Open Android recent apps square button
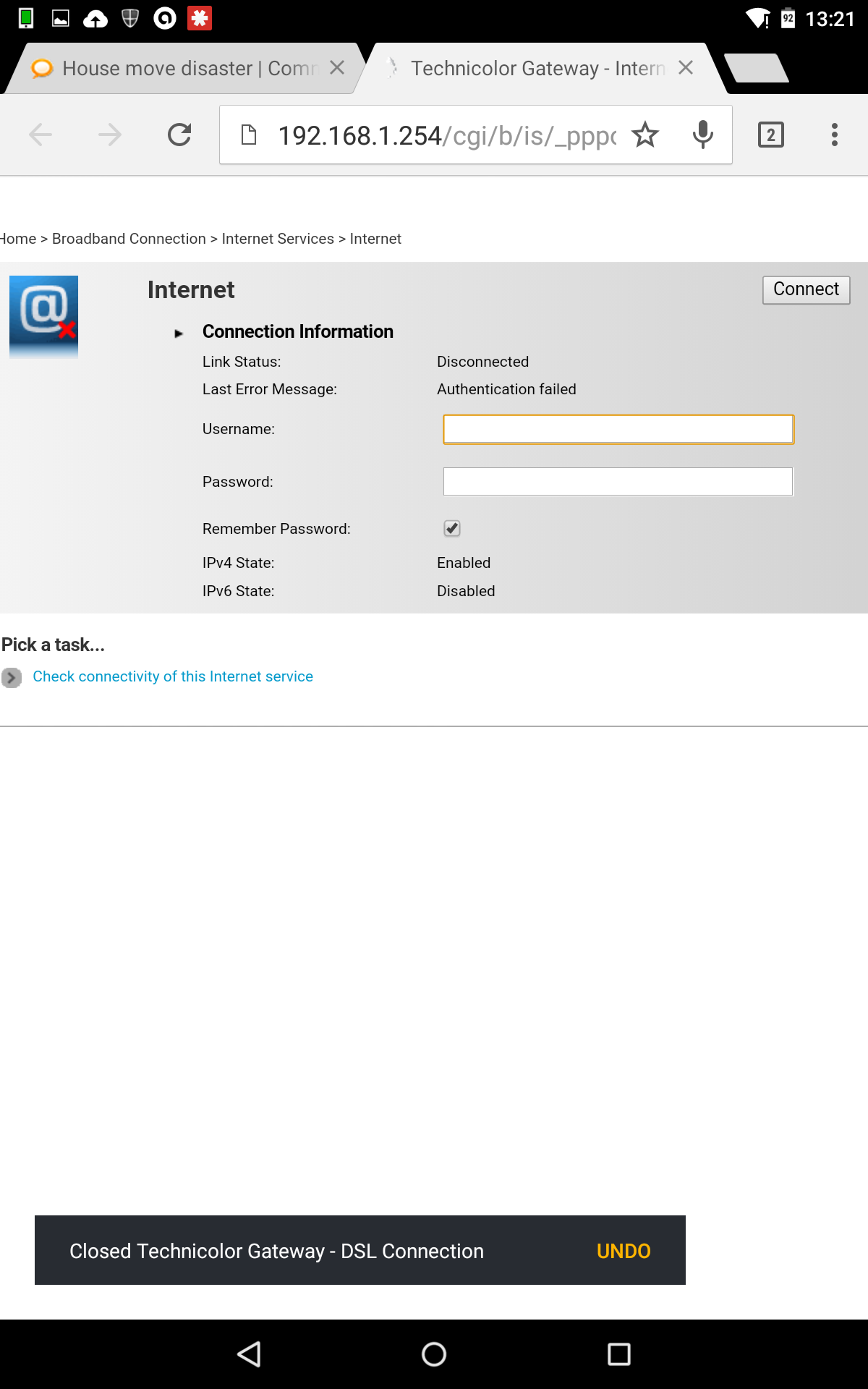The image size is (868, 1389). (618, 1354)
